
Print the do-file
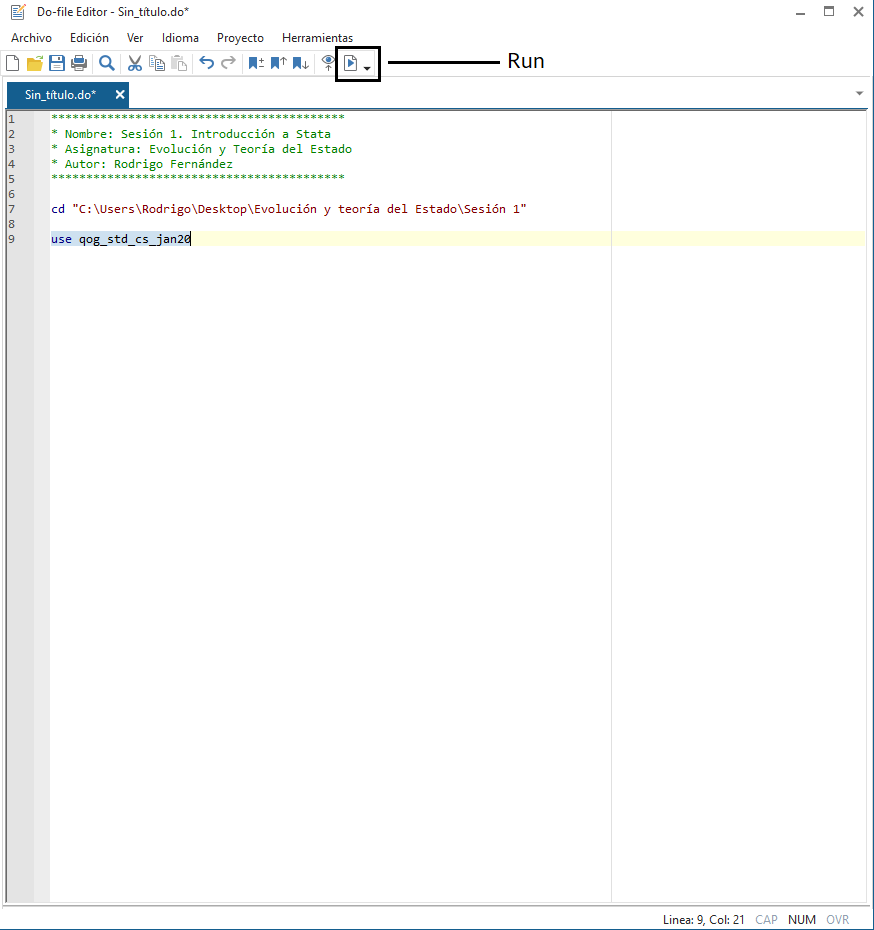(79, 64)
